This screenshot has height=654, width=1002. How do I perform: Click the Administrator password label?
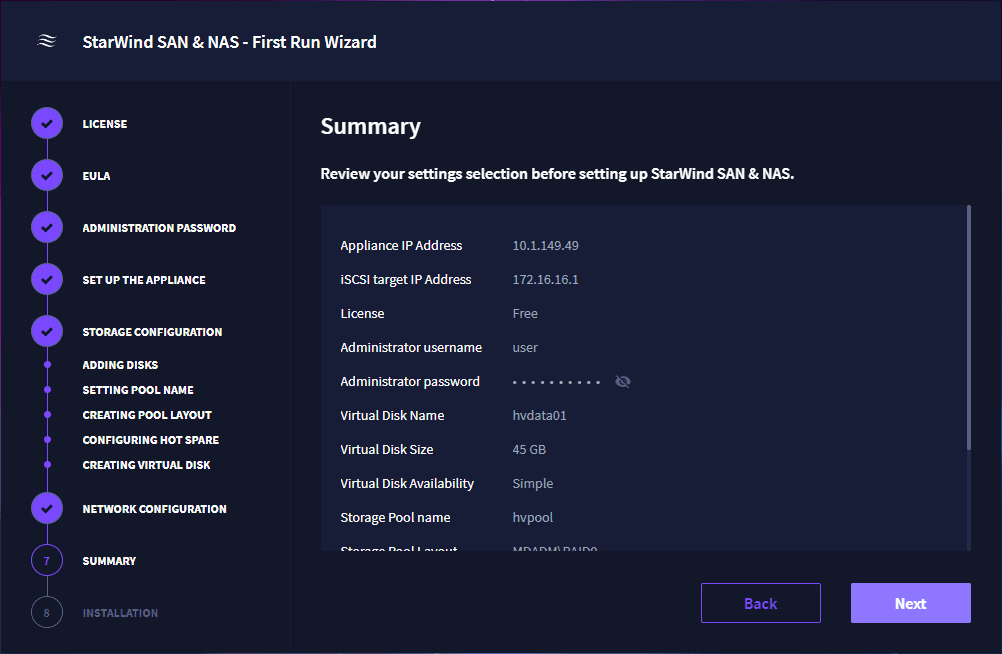click(x=410, y=382)
